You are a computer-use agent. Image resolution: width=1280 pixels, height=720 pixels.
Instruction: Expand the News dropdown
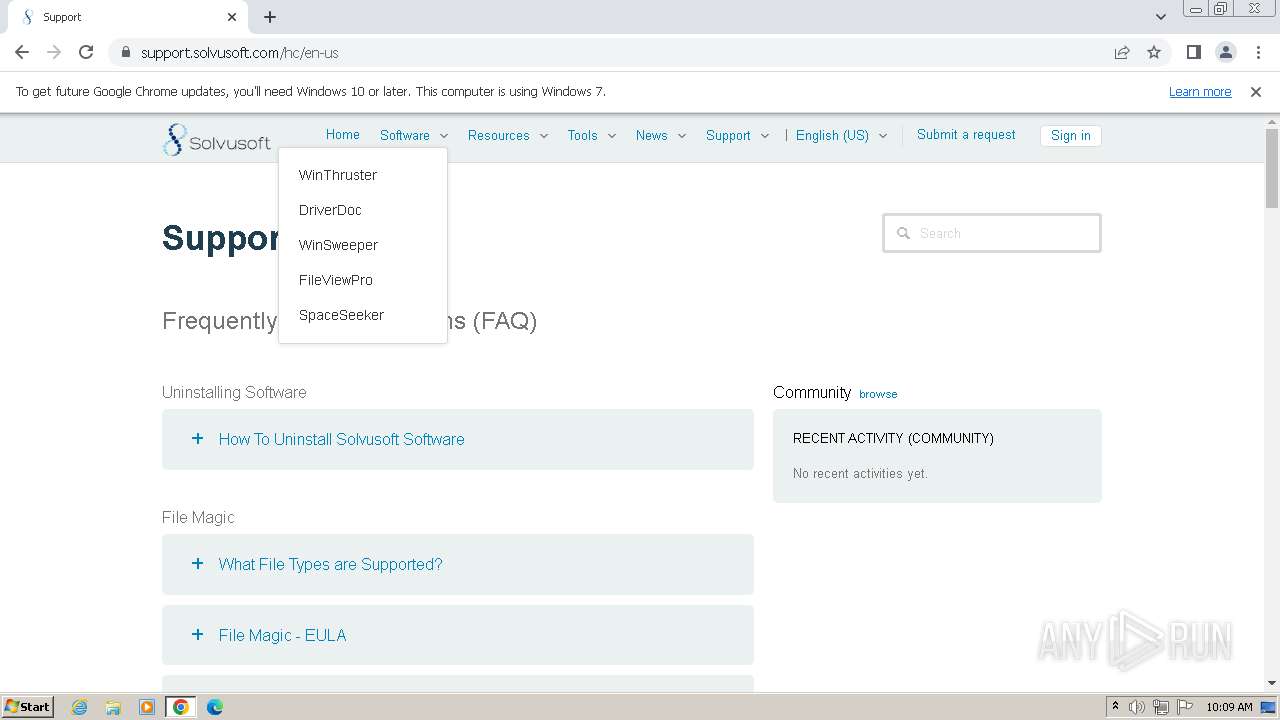661,135
